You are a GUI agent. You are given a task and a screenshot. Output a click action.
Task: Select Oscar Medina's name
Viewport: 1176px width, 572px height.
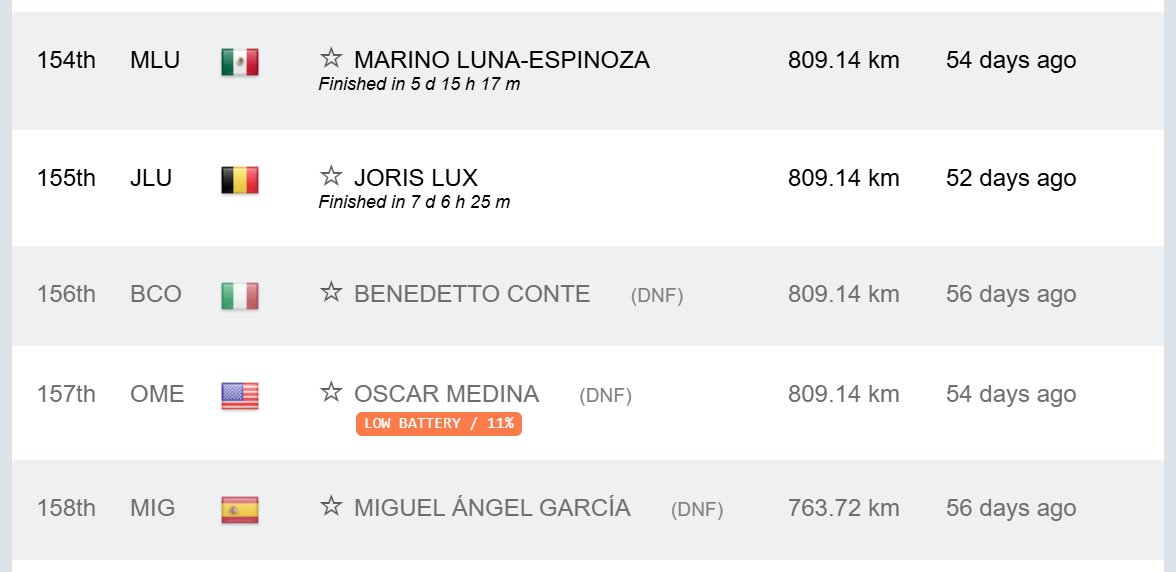tap(446, 394)
